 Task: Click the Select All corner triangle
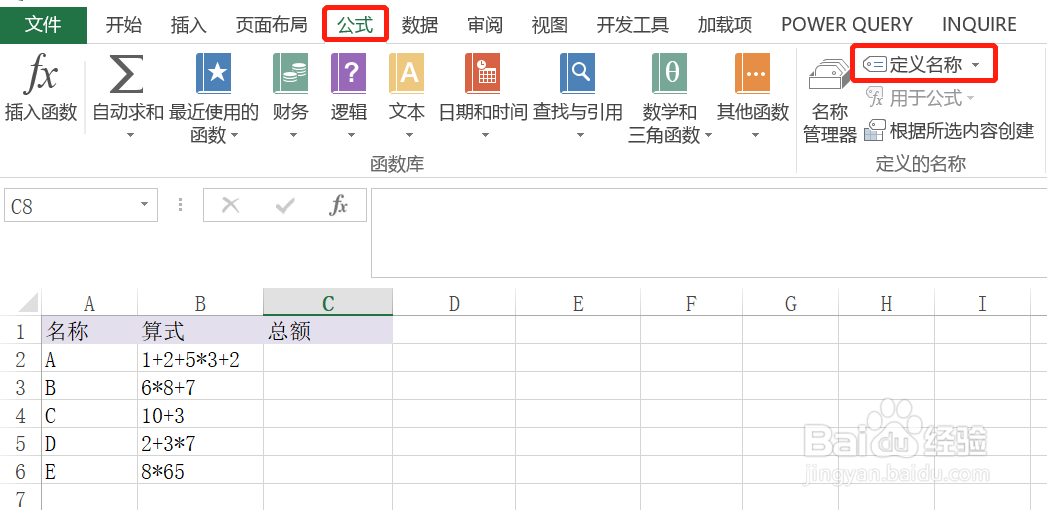[x=29, y=304]
